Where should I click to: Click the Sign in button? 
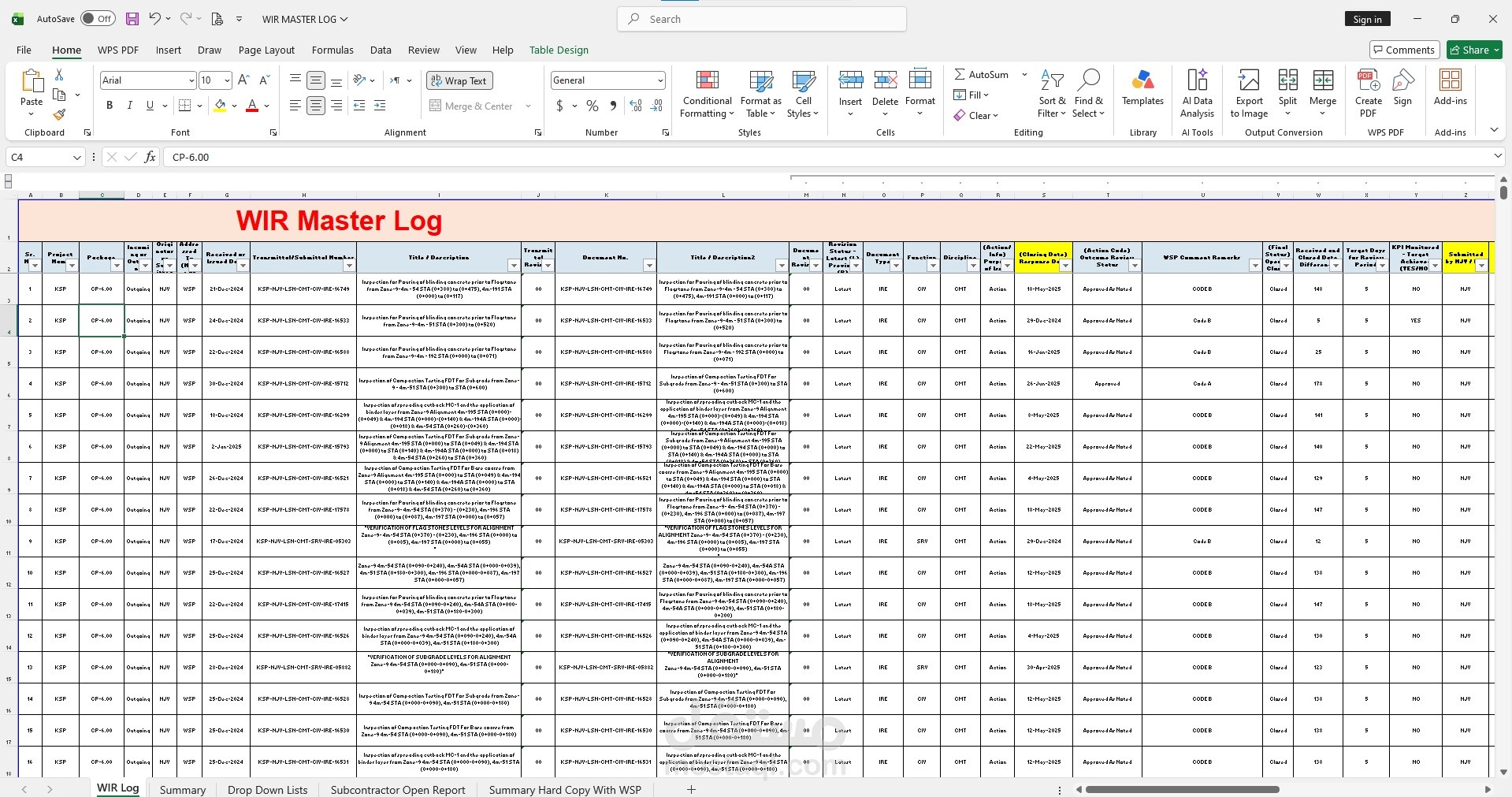coord(1367,19)
